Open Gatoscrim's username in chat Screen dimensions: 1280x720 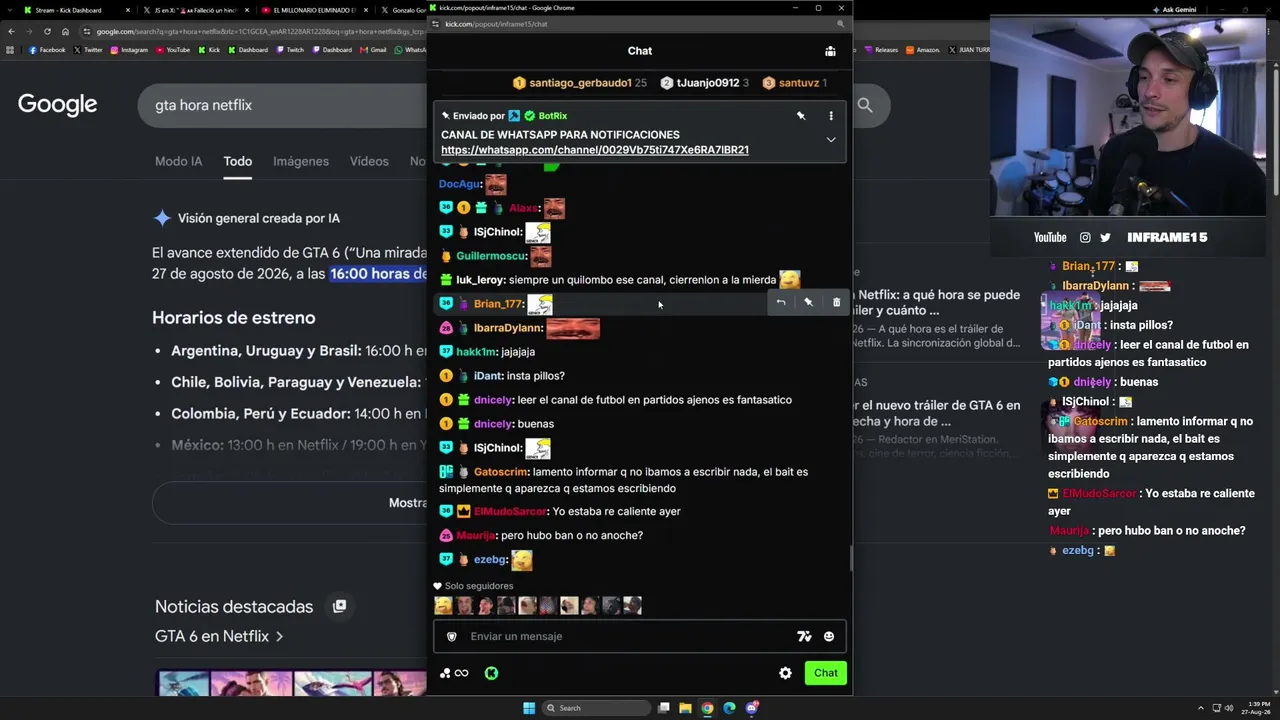point(500,472)
